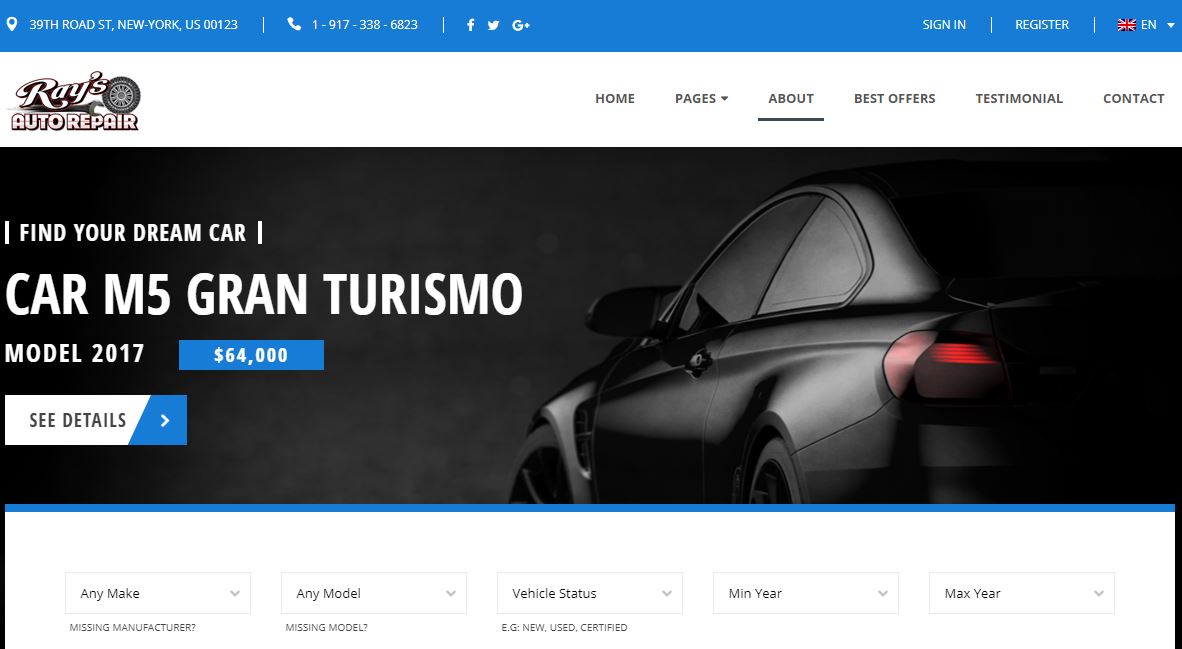This screenshot has height=649, width=1182.
Task: Click the location pin icon
Action: click(12, 24)
